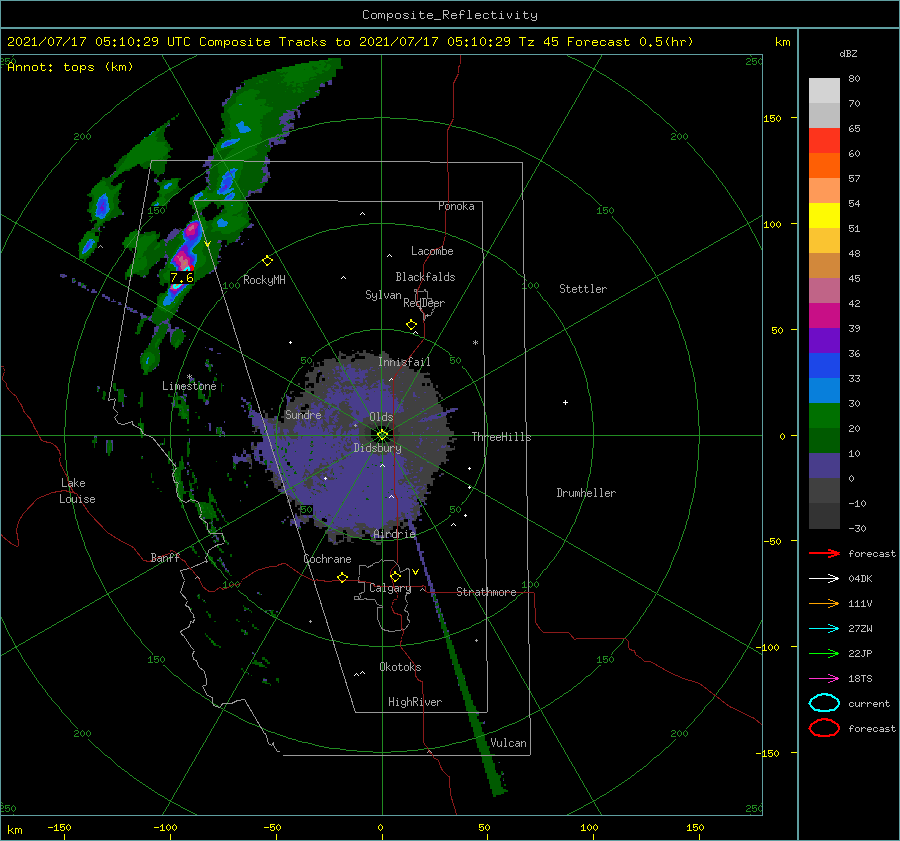Select the magenta 42-39 dBZ color swatch
Image resolution: width=900 pixels, height=841 pixels.
tap(824, 316)
